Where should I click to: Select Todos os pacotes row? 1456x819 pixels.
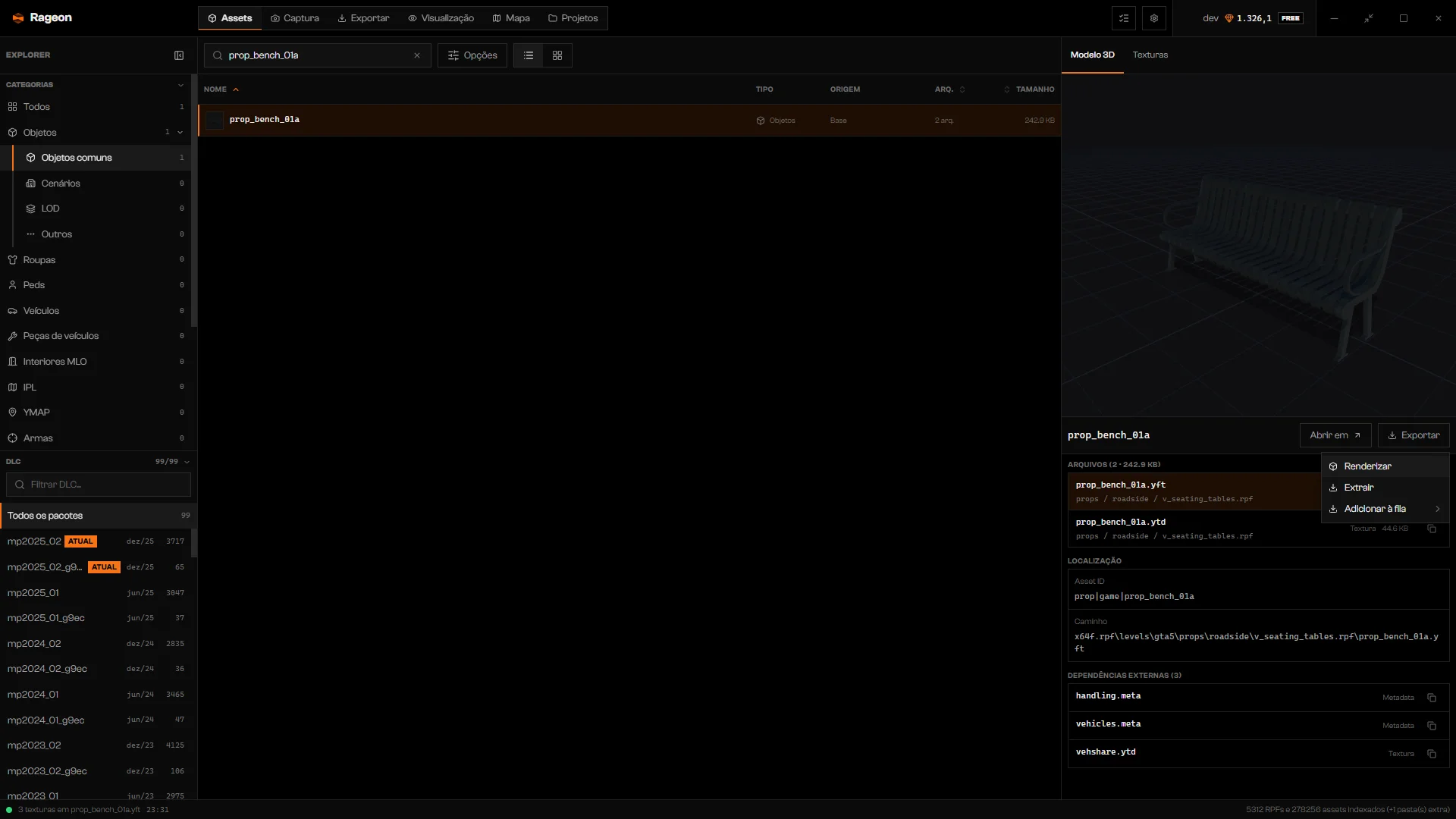coord(99,516)
